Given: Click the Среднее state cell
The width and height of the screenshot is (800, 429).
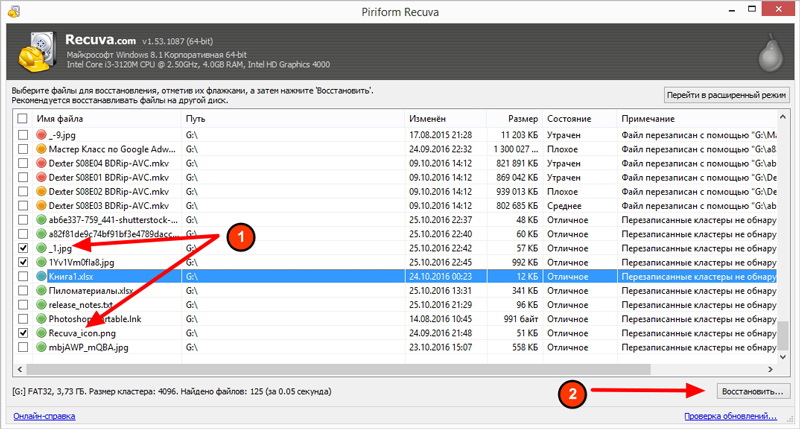Looking at the screenshot, I should (564, 206).
